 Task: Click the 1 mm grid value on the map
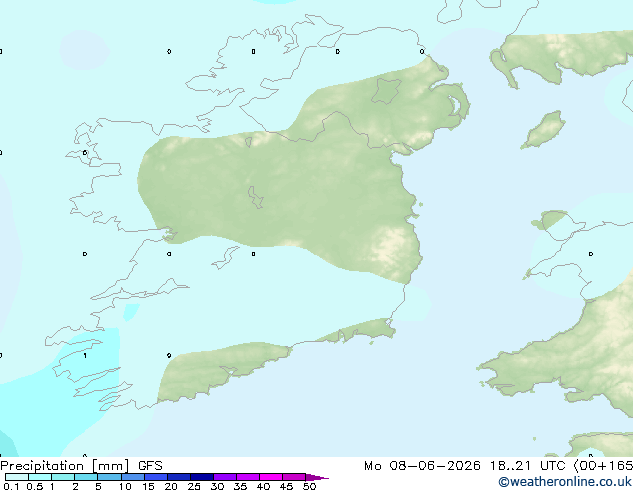tap(85, 356)
